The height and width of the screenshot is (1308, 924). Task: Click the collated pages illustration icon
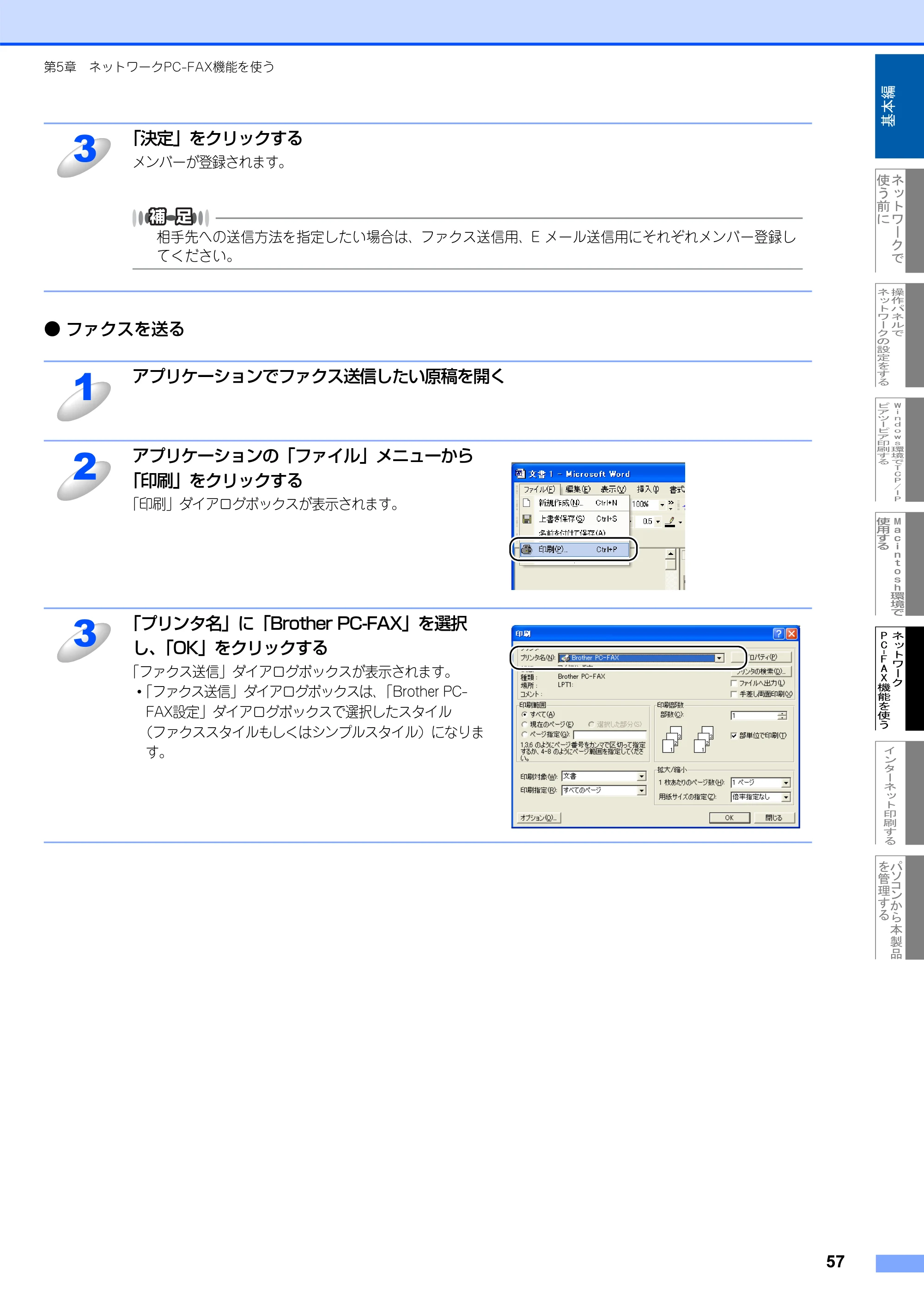tap(689, 739)
